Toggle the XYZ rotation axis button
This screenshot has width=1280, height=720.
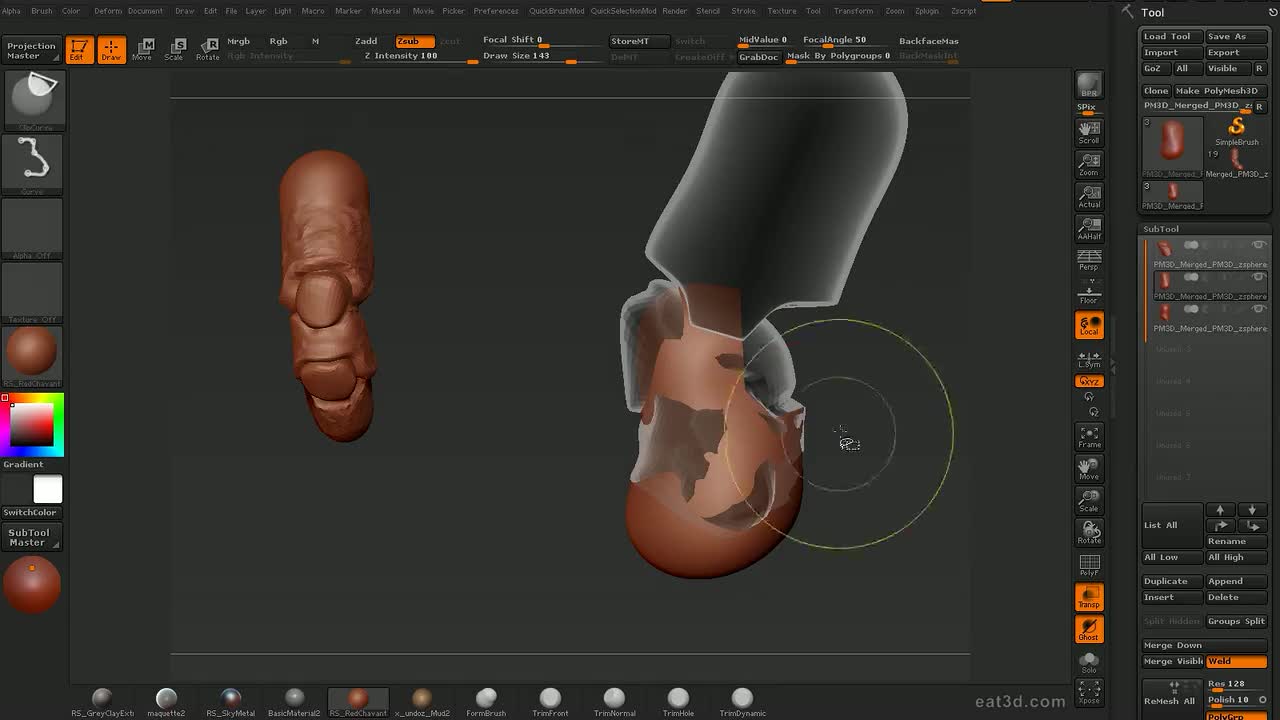[x=1089, y=382]
